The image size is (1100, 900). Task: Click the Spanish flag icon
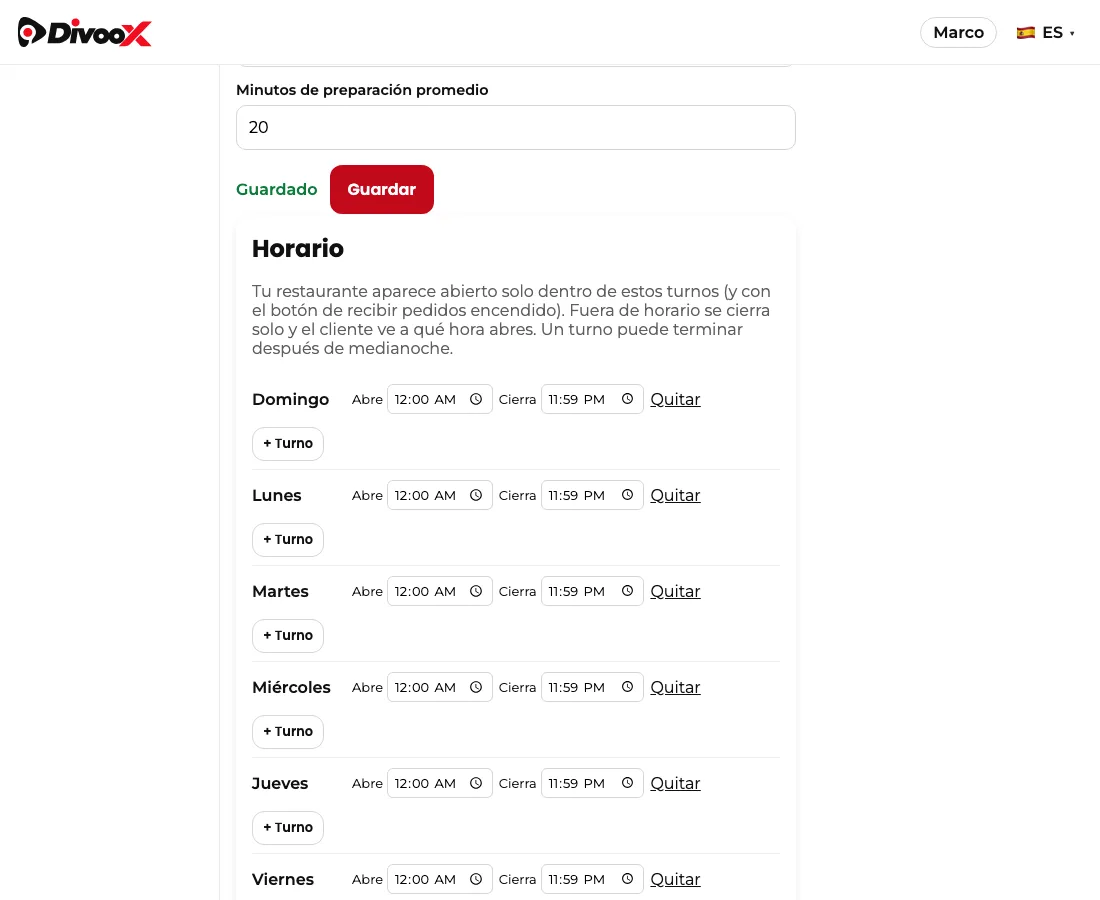click(1026, 33)
